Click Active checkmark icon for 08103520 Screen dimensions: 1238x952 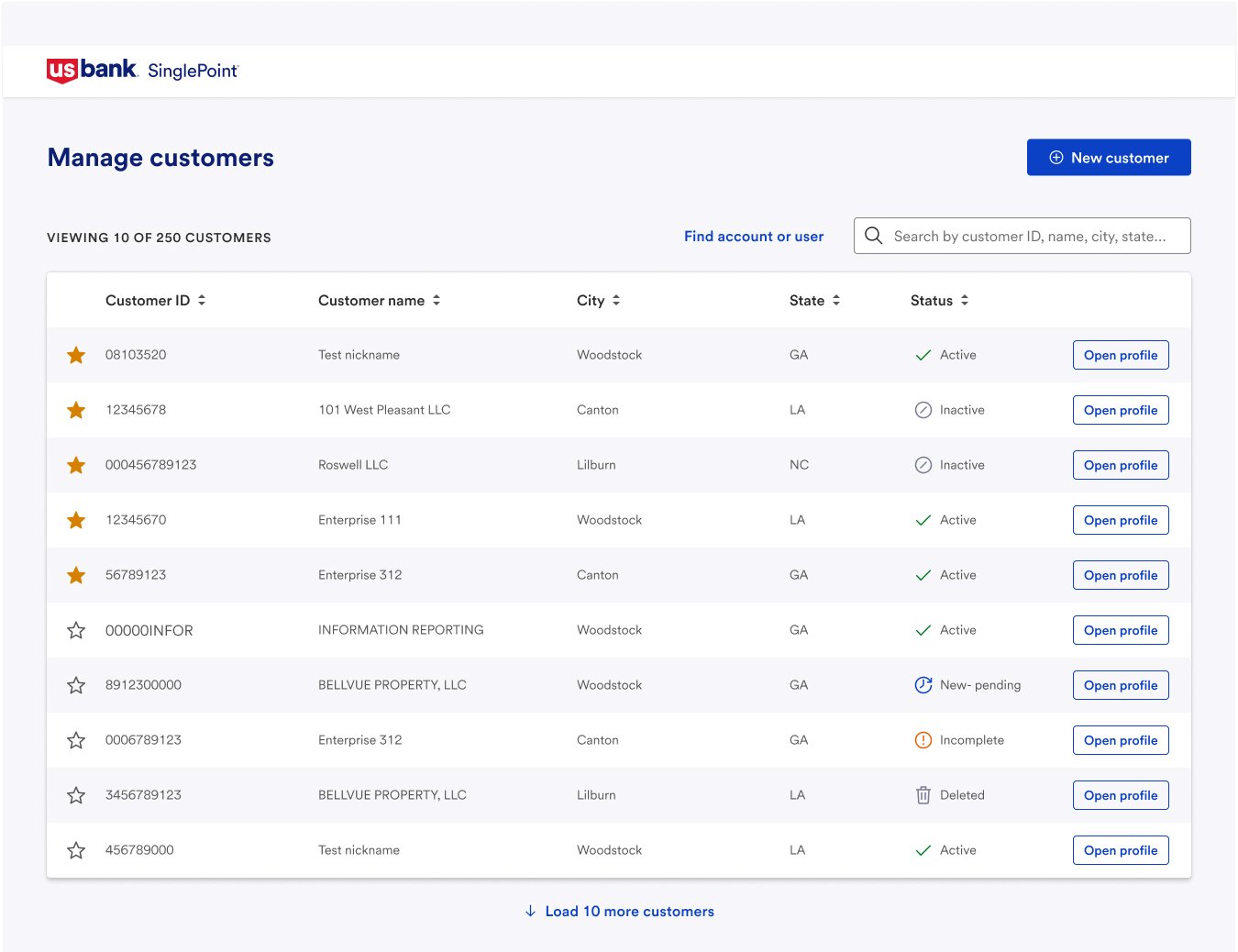coord(923,355)
